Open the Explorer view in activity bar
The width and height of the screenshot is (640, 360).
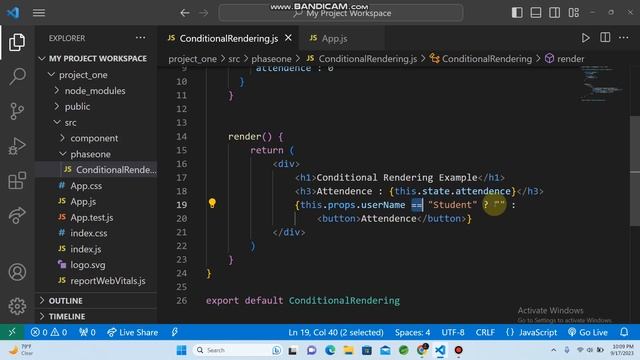pos(17,42)
